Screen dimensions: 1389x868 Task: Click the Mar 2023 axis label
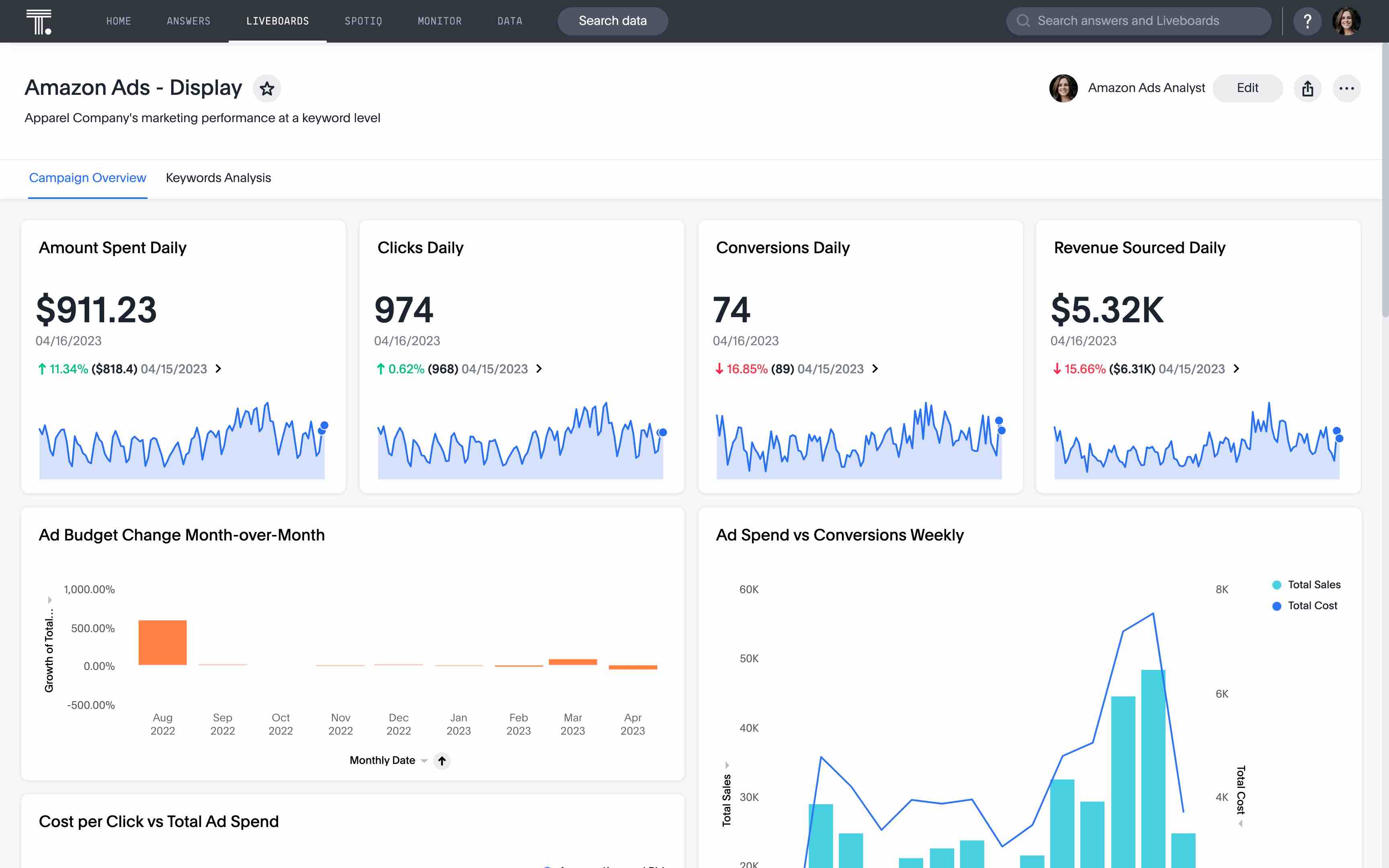click(573, 725)
